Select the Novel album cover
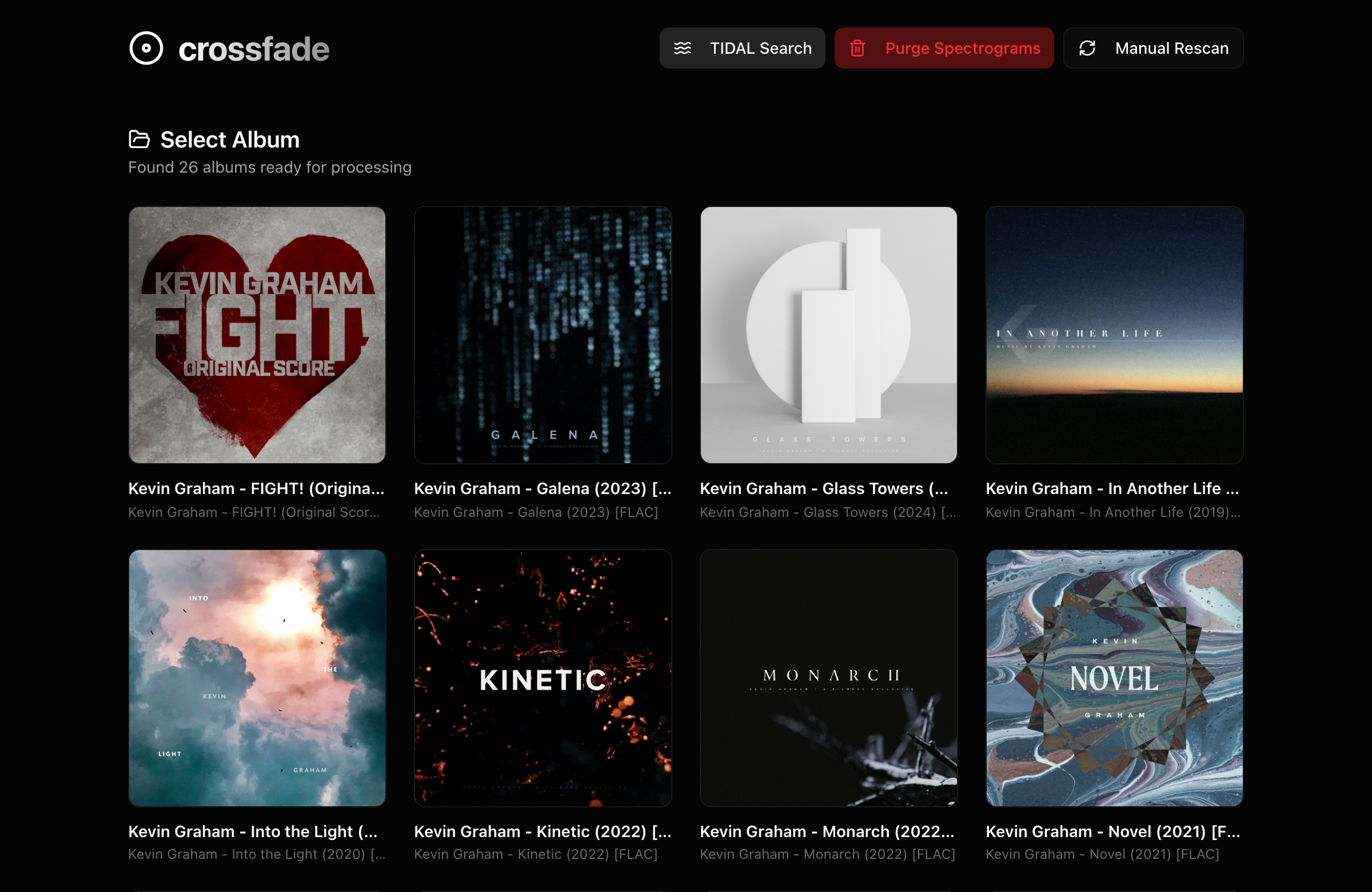The height and width of the screenshot is (892, 1372). pos(1115,678)
